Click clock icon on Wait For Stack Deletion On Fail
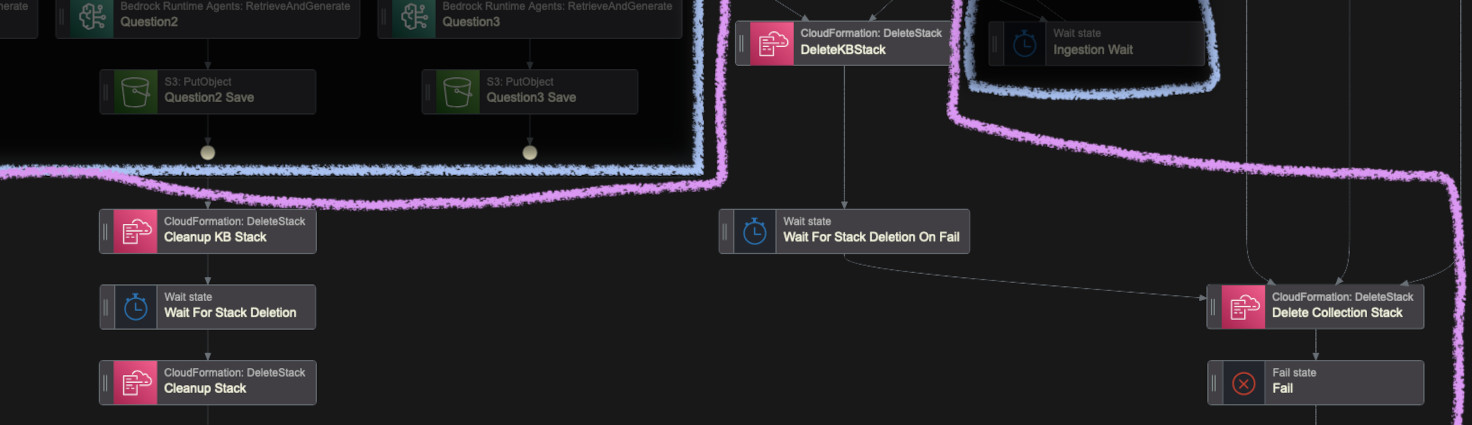Image resolution: width=1472 pixels, height=425 pixels. pyautogui.click(x=755, y=231)
